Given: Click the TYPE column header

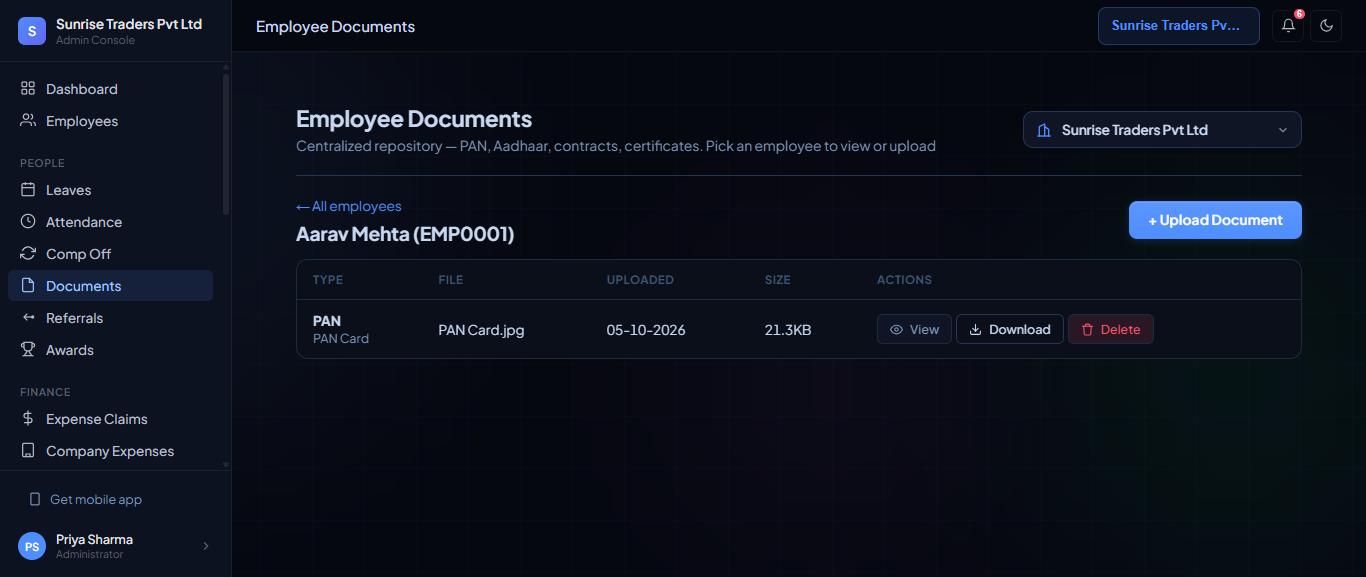Looking at the screenshot, I should pos(328,280).
